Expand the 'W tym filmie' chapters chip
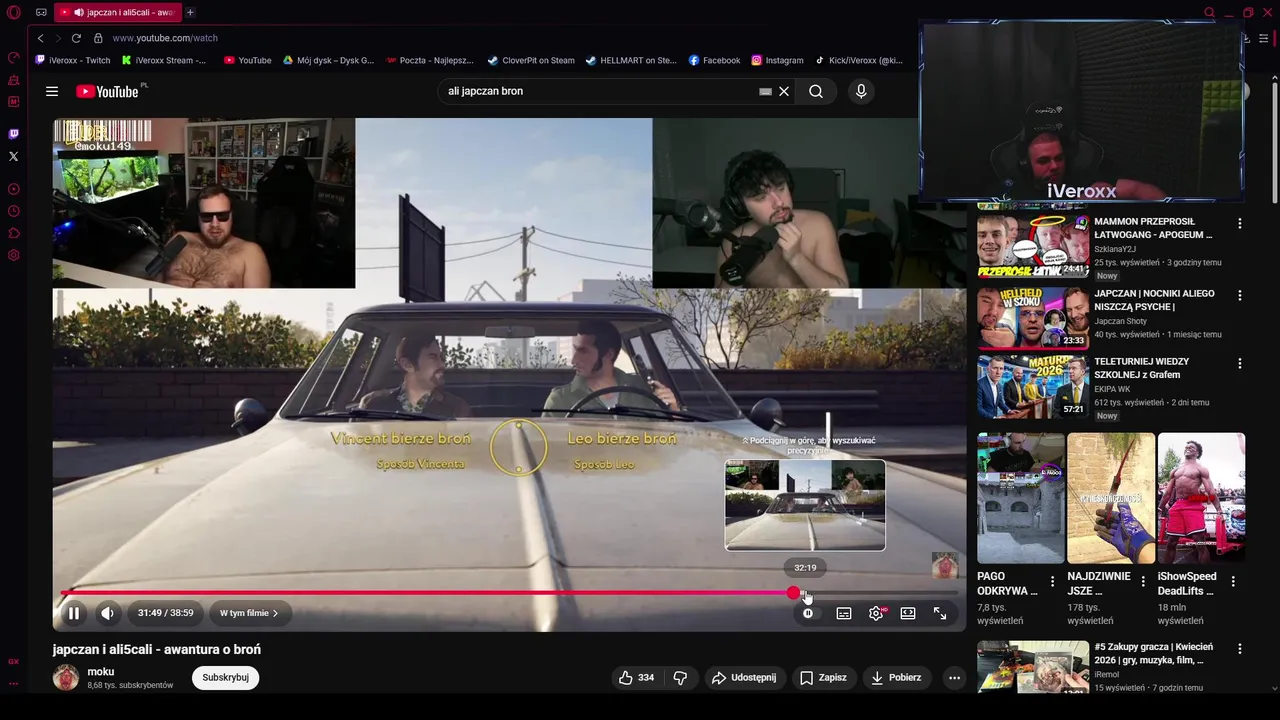1280x720 pixels. [x=249, y=613]
